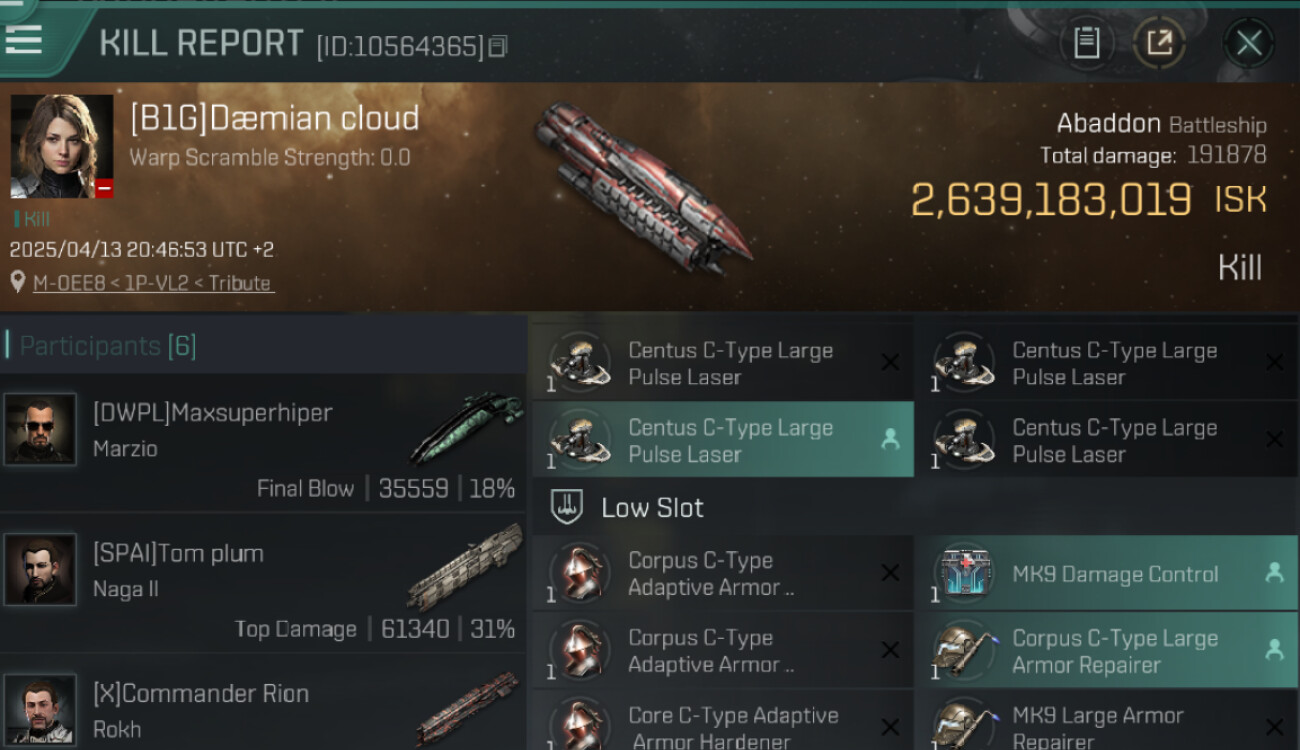The width and height of the screenshot is (1300, 750).
Task: Select participant Maxsuperhiper's portrait
Action: (40, 429)
